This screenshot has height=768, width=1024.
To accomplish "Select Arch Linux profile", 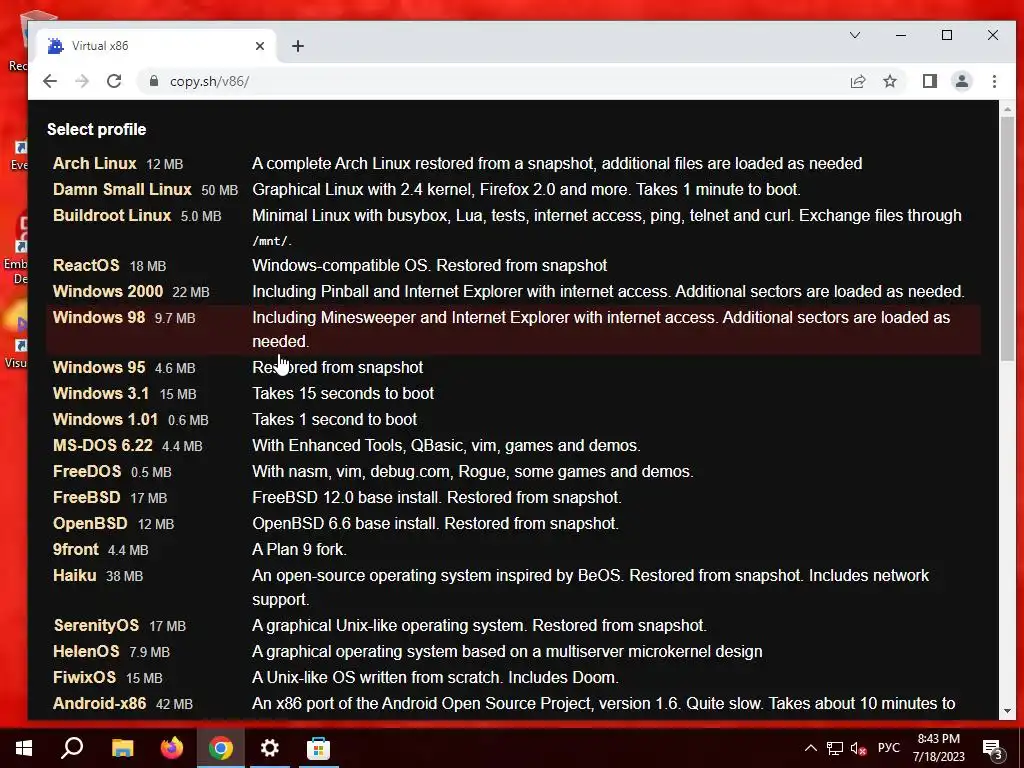I will point(95,163).
